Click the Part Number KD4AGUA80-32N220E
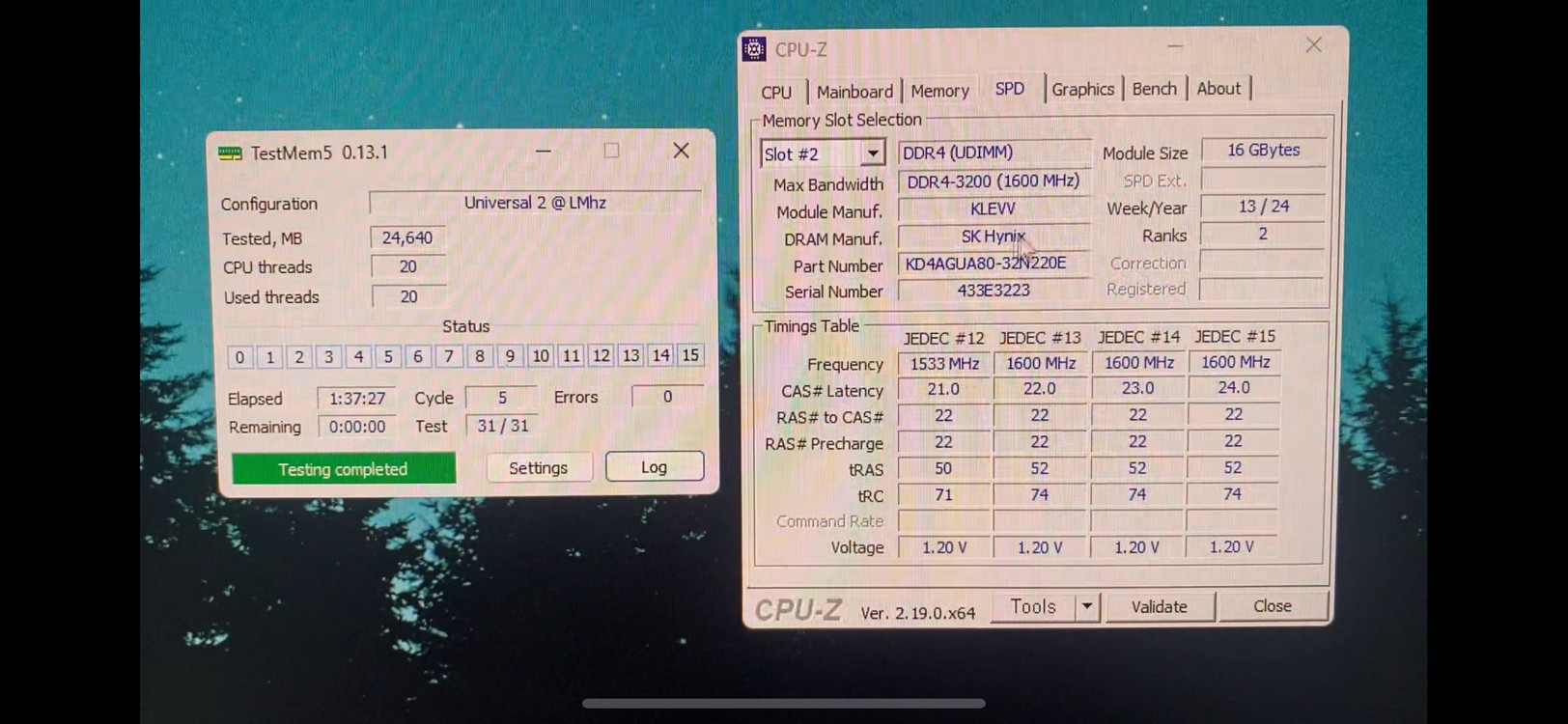The height and width of the screenshot is (724, 1568). click(994, 263)
